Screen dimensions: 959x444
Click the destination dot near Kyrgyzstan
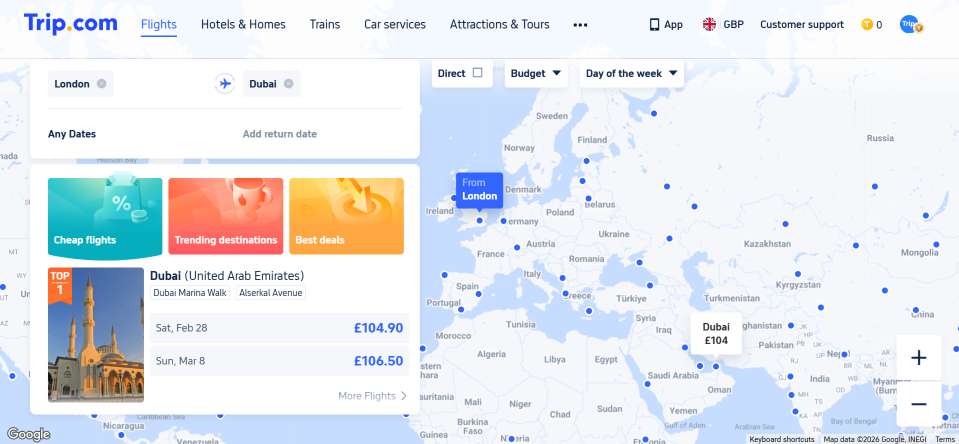point(798,274)
